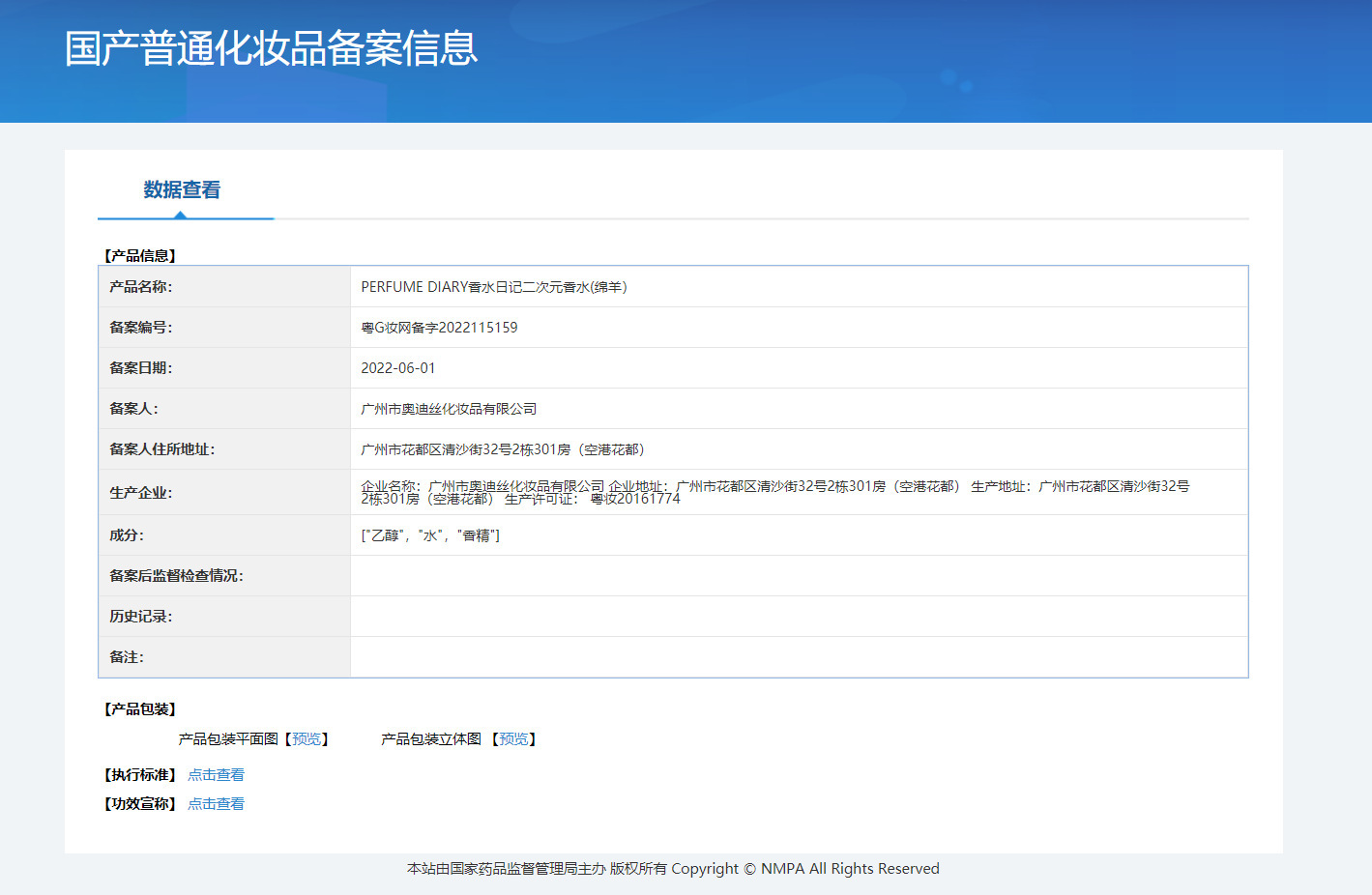Viewport: 1372px width, 895px height.
Task: Select the 备案人住所地址 address cell
Action: pyautogui.click(x=503, y=448)
